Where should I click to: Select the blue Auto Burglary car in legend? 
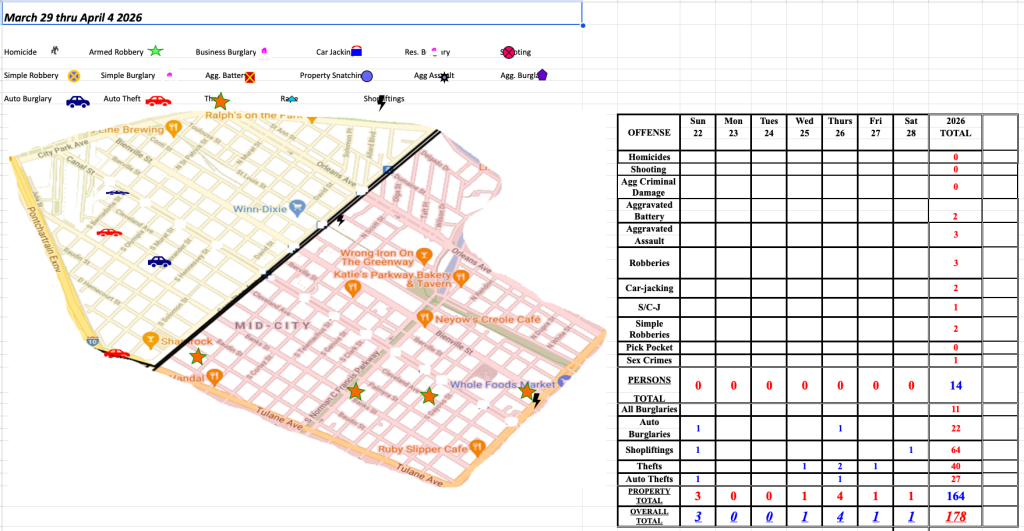click(77, 100)
